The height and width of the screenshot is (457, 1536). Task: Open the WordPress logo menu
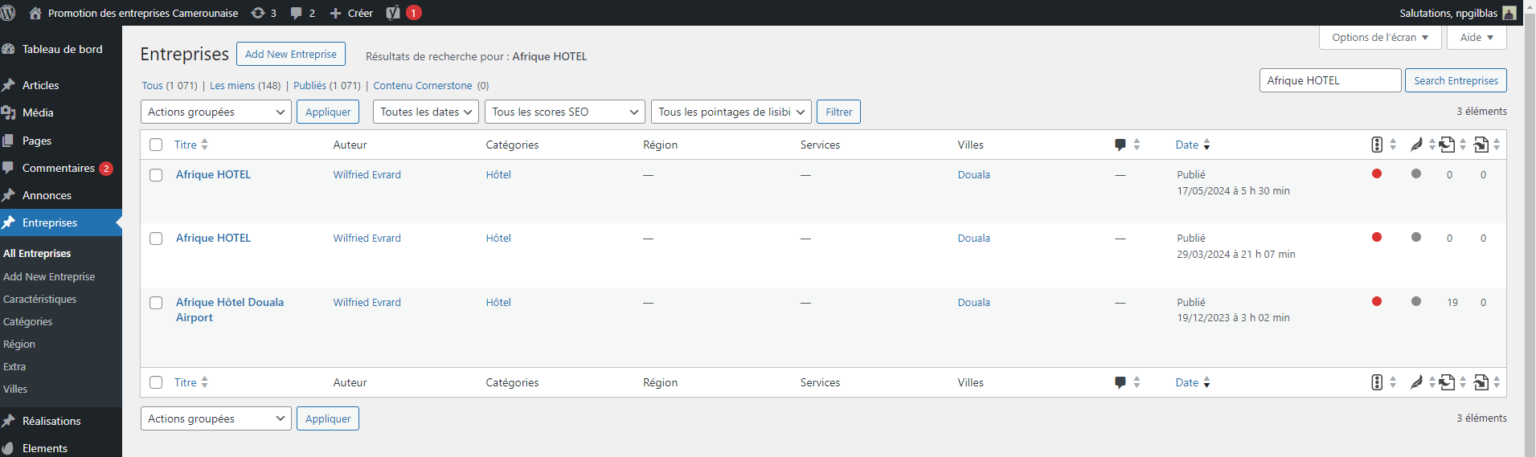[x=9, y=13]
